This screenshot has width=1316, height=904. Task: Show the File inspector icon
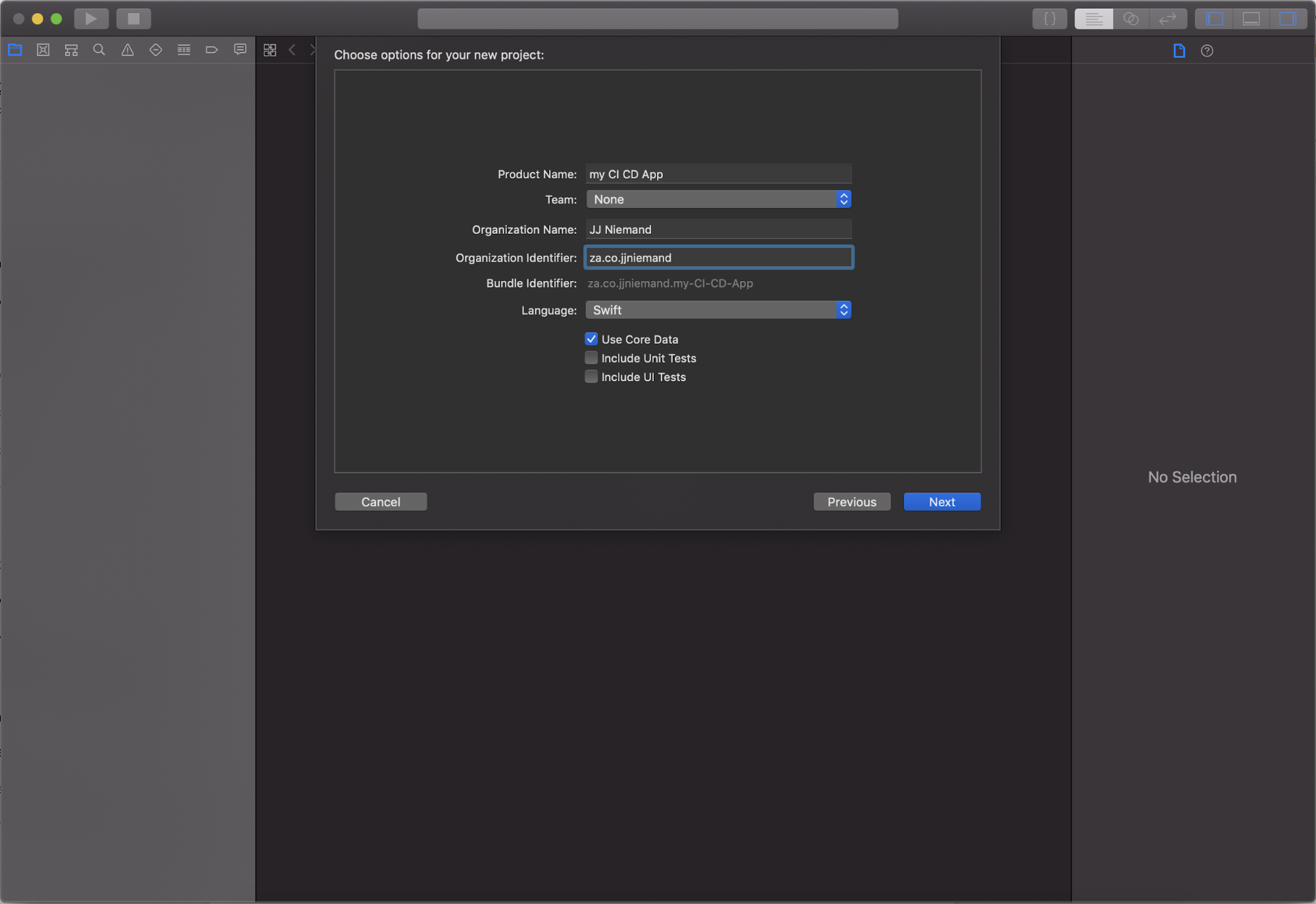(1179, 51)
